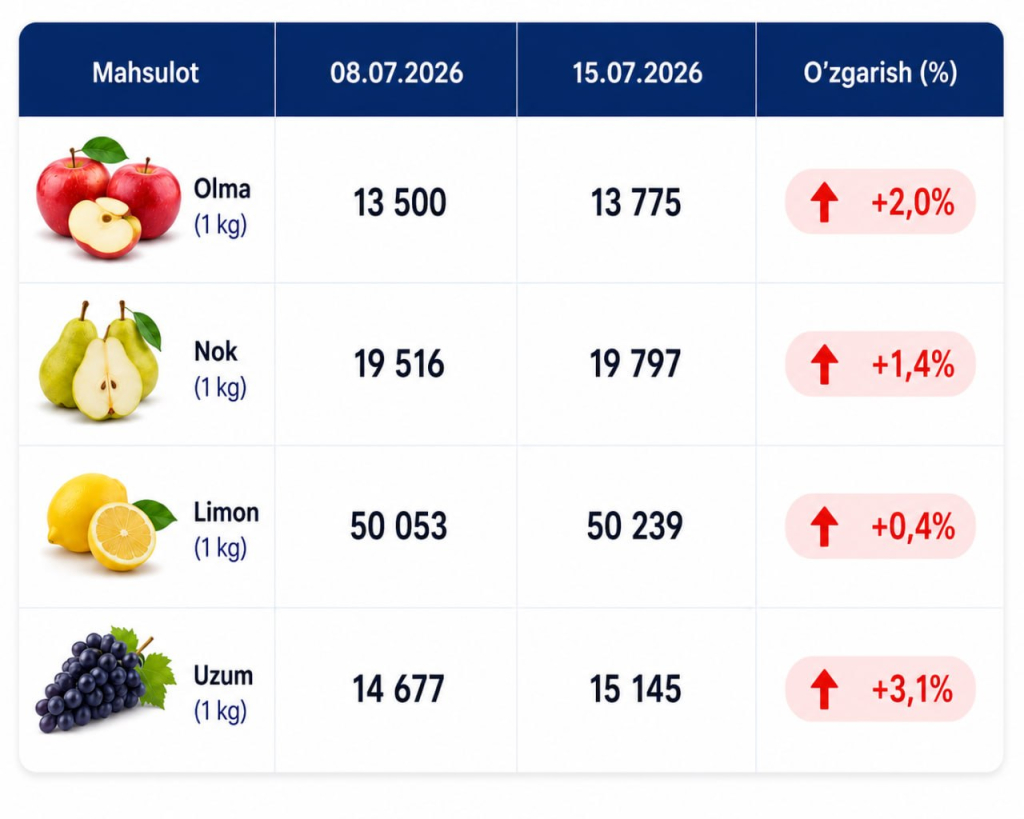Screen dimensions: 1024x819
Task: Click the red apples image
Action: coord(108,198)
